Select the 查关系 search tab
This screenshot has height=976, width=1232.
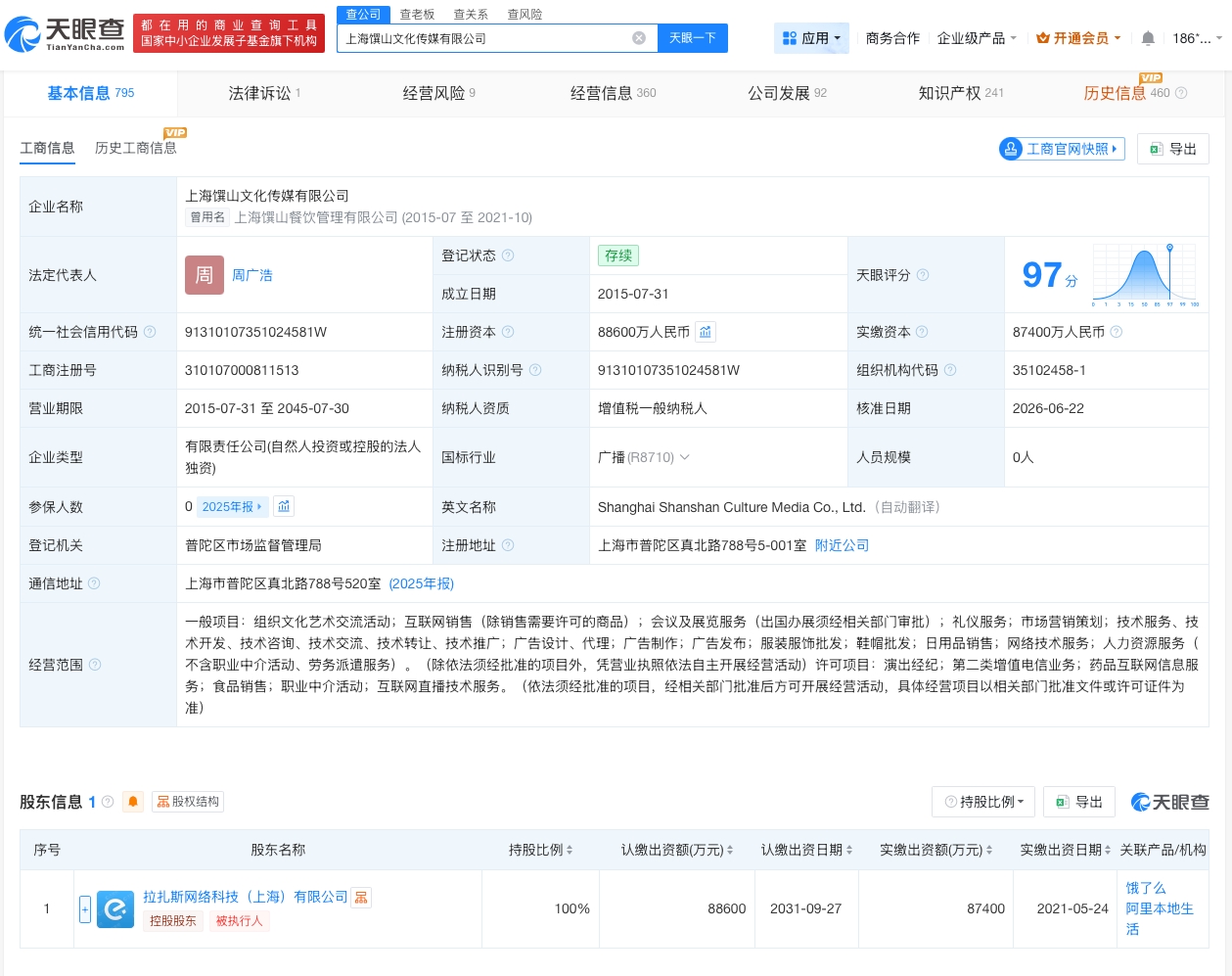click(471, 15)
